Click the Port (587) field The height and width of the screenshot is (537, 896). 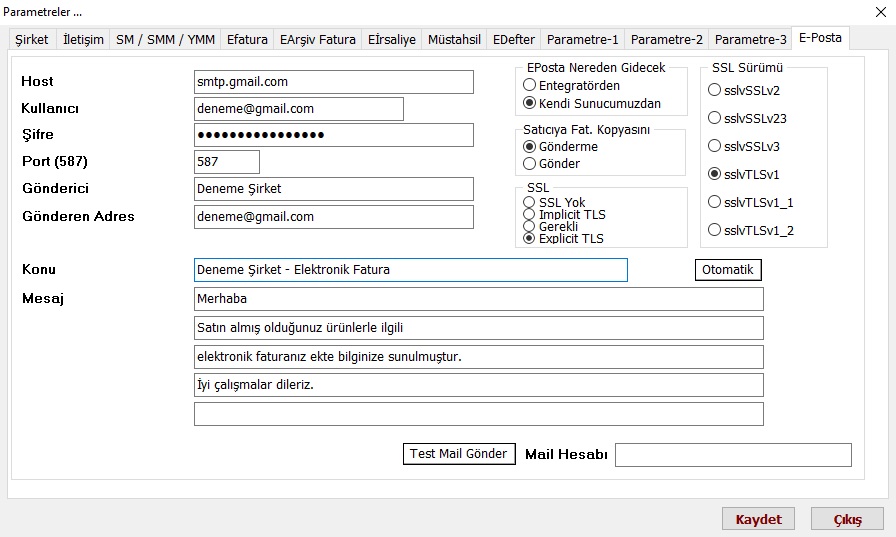pos(227,162)
